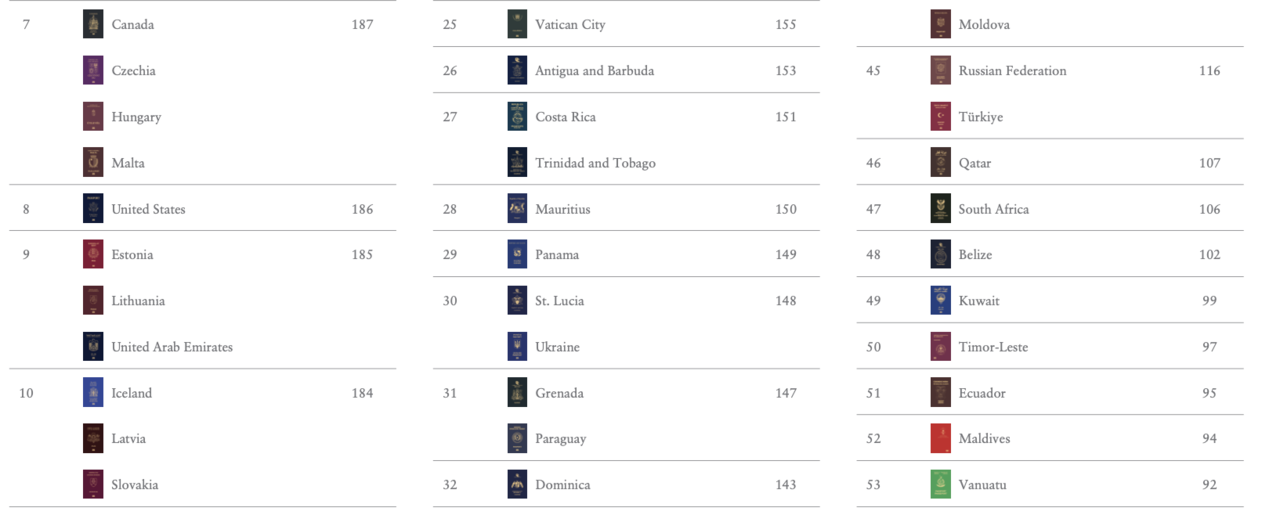Select the Türkiye passport icon
The width and height of the screenshot is (1280, 515).
[940, 116]
